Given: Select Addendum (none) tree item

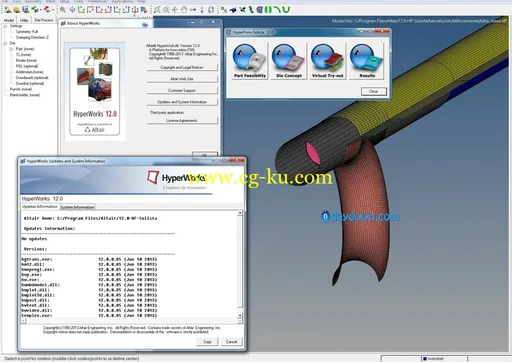Looking at the screenshot, I should pyautogui.click(x=29, y=72).
